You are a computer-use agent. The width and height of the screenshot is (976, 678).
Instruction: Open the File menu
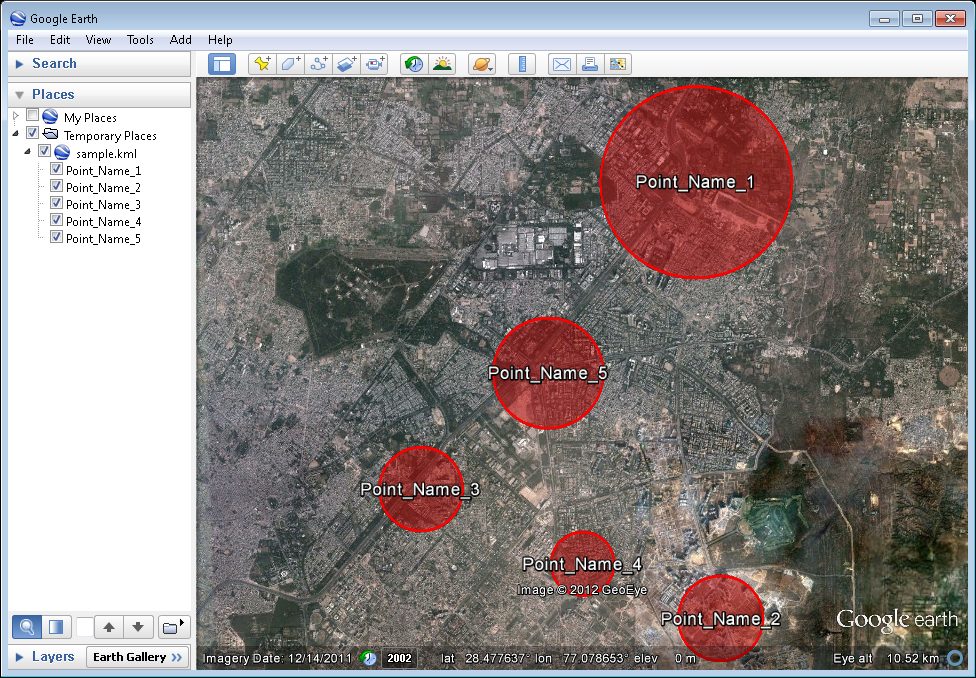(25, 40)
